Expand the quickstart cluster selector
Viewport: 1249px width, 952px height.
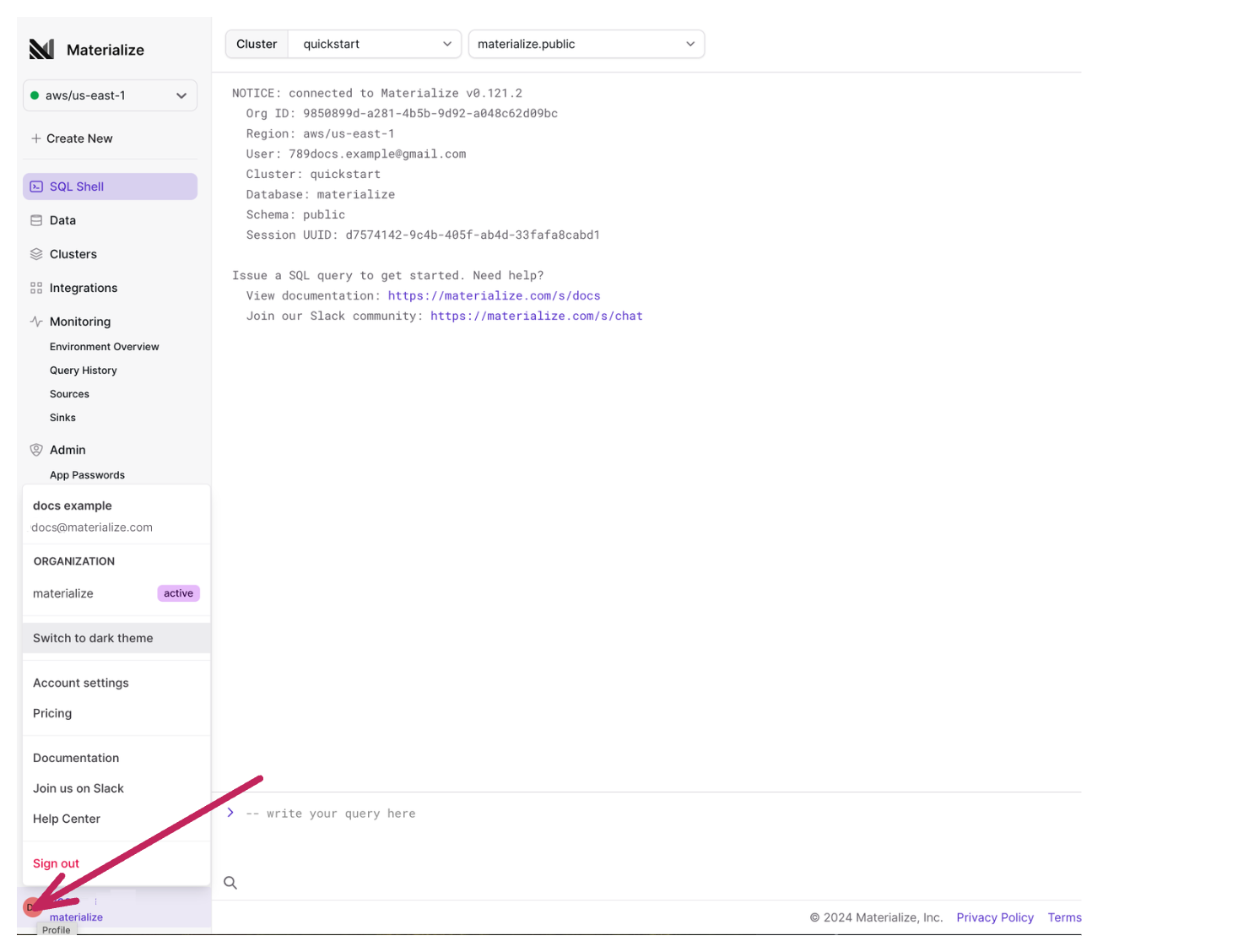coord(374,43)
